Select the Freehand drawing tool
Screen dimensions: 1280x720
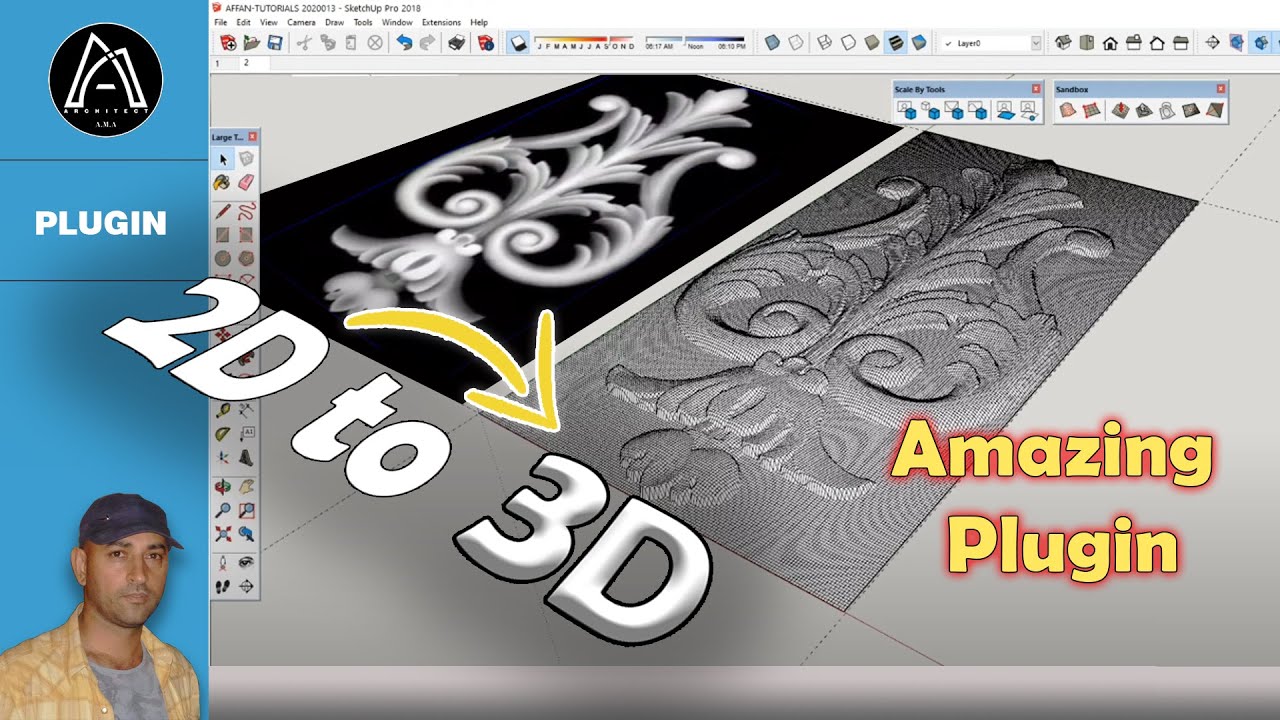tap(246, 211)
